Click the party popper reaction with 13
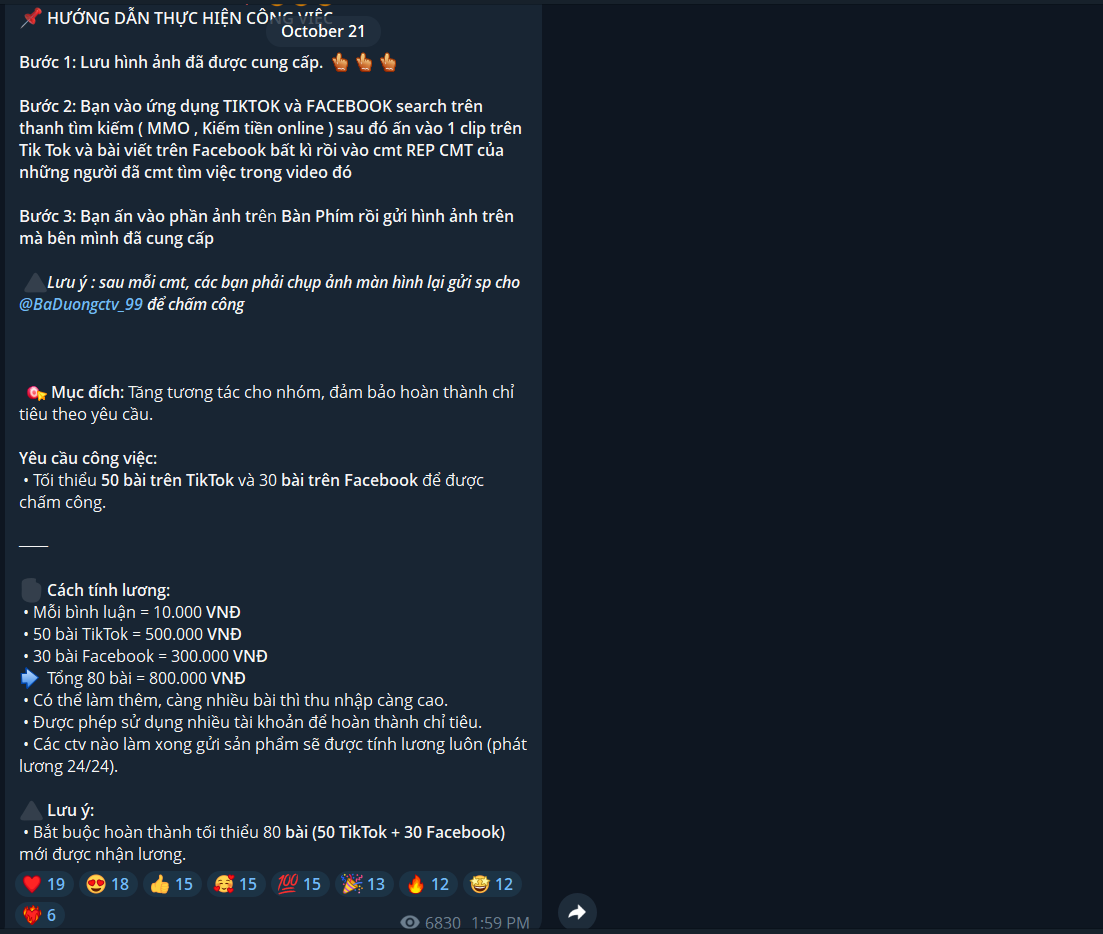1103x934 pixels. (x=364, y=884)
